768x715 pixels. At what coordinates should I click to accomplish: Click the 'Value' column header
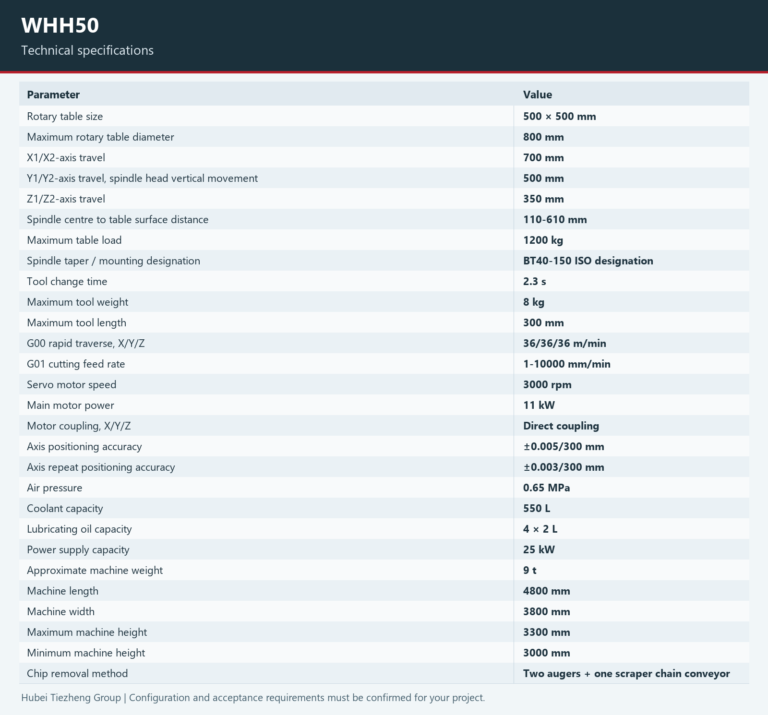tap(537, 95)
